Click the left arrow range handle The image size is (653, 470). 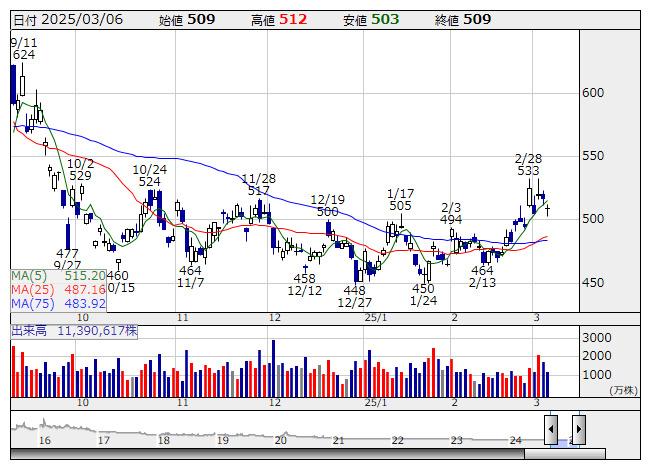pyautogui.click(x=551, y=429)
